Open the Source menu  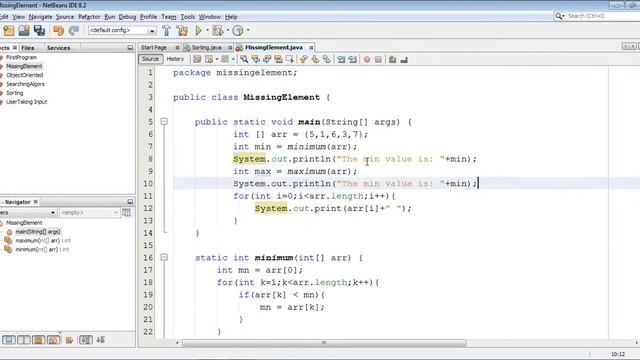pyautogui.click(x=65, y=17)
